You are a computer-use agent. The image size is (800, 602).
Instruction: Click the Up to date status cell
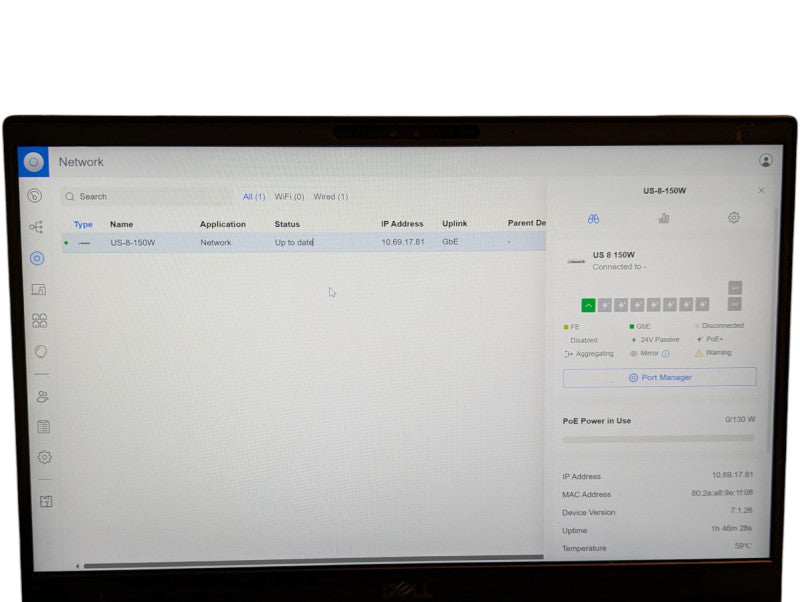coord(294,242)
